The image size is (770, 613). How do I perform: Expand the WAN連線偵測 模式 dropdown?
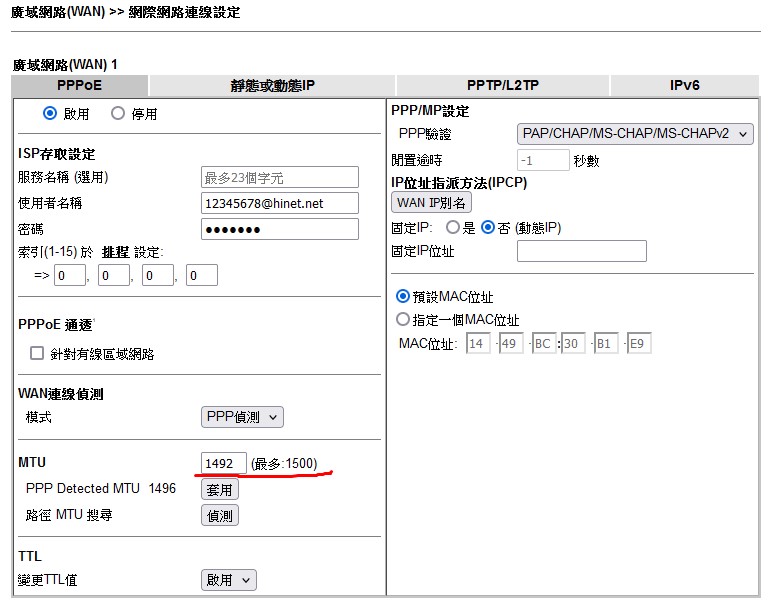coord(242,417)
